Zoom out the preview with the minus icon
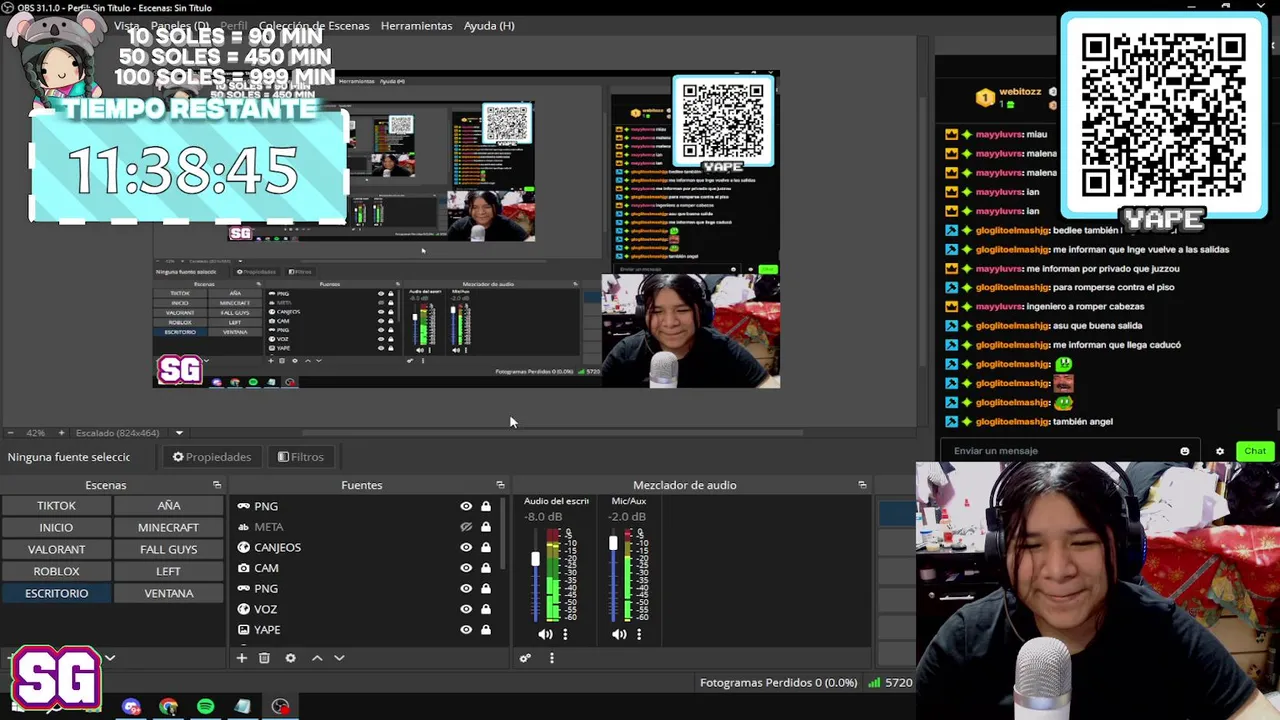 11,433
